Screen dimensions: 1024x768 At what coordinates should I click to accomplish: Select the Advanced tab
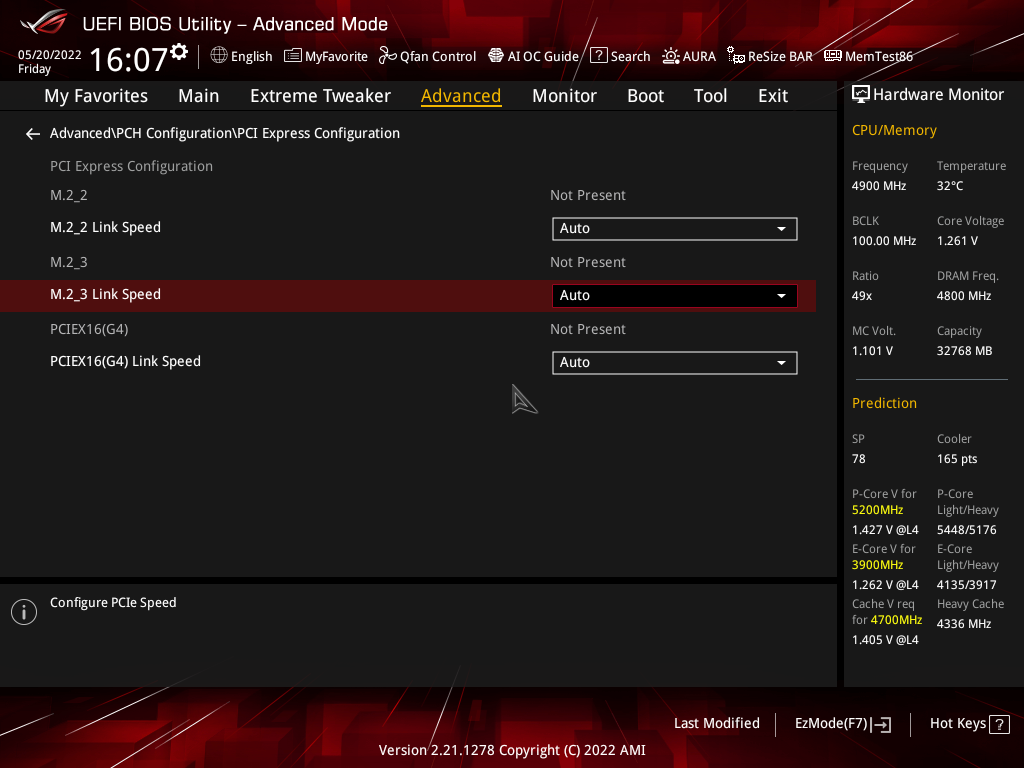click(461, 96)
